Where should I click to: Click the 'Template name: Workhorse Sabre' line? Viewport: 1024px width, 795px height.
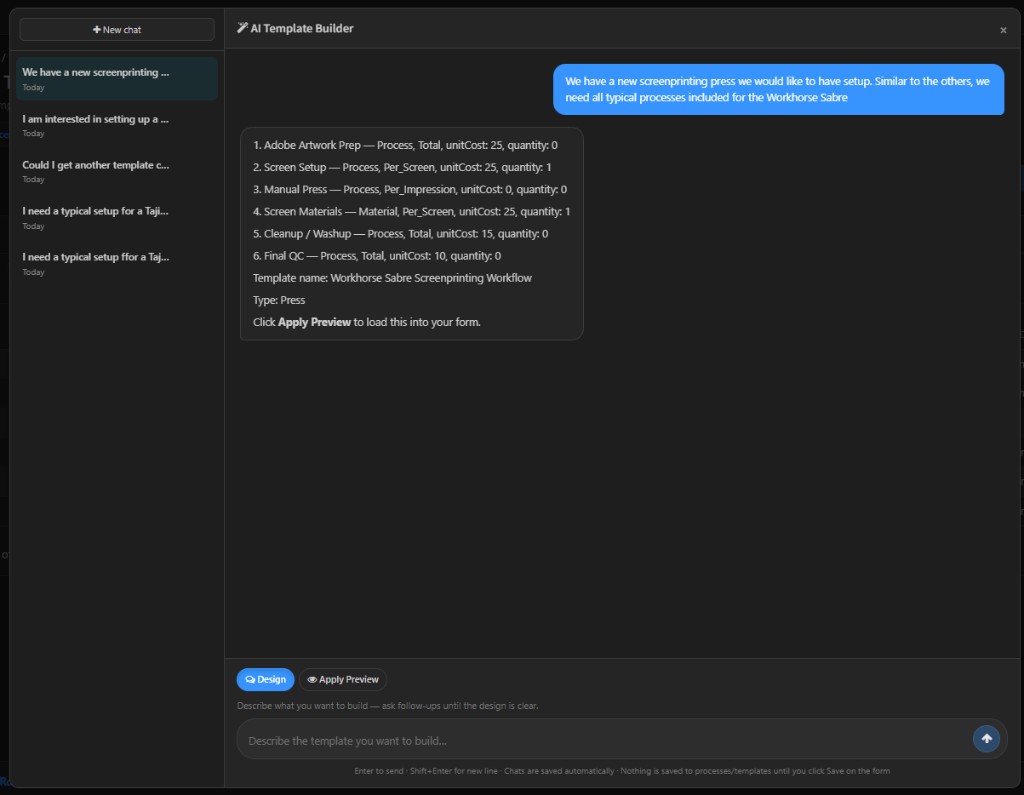[392, 278]
